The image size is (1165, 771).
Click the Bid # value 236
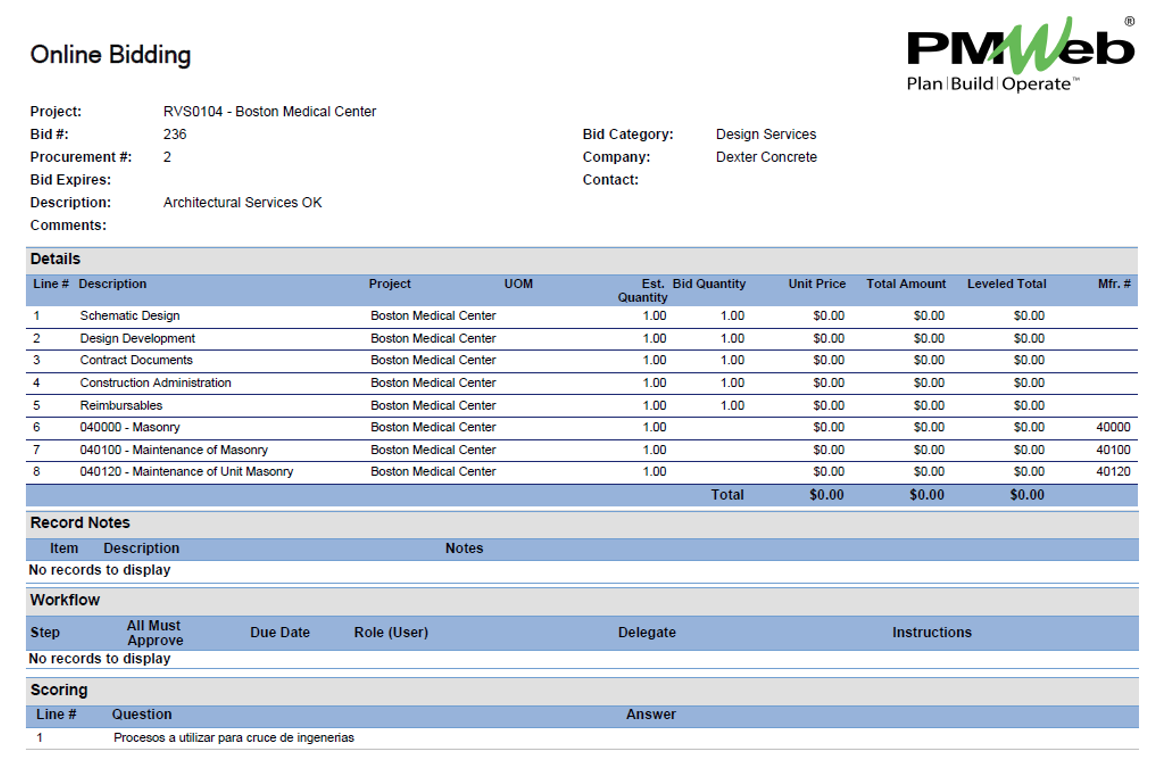(x=175, y=134)
